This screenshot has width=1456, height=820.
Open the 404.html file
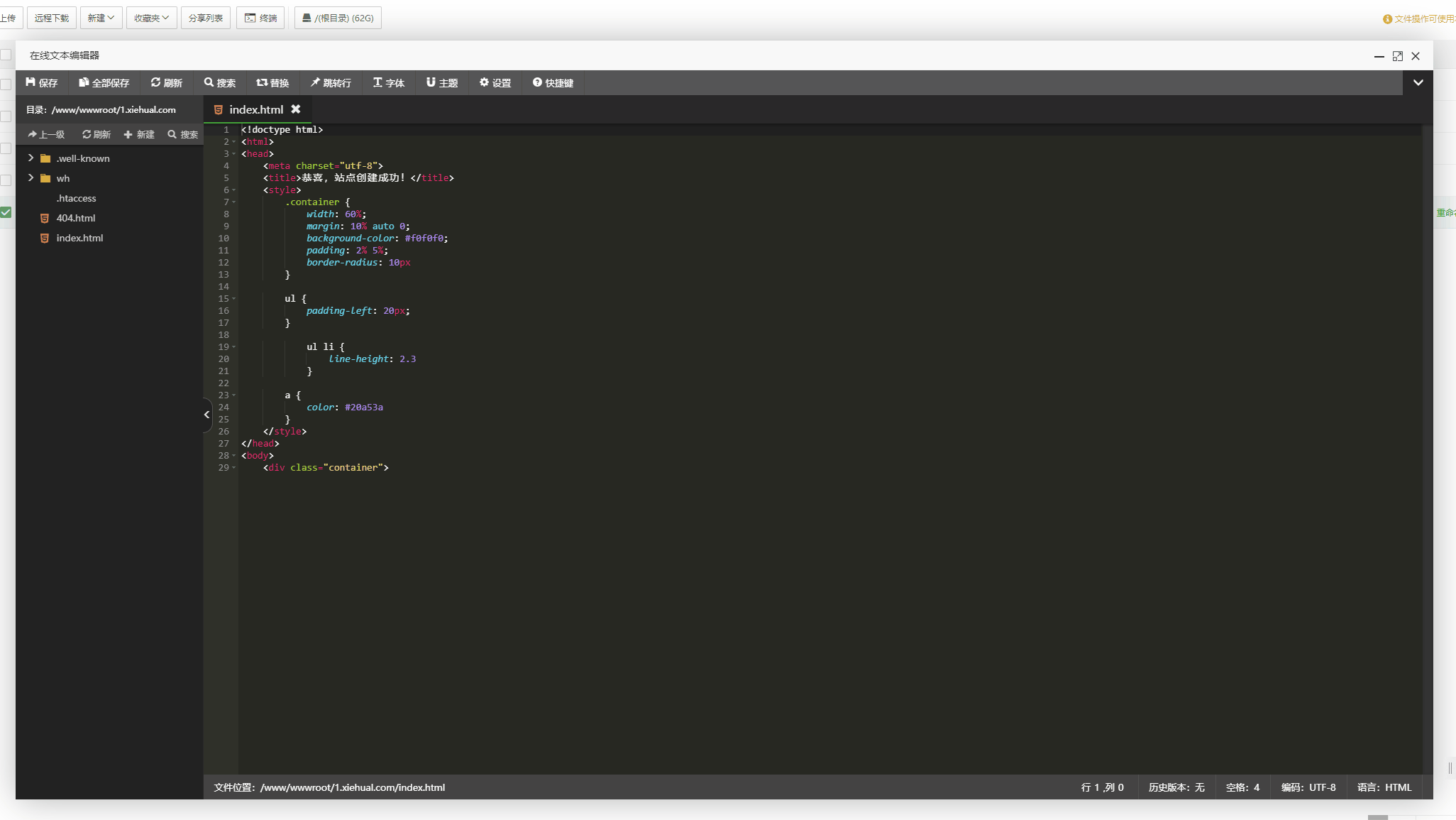pos(75,218)
